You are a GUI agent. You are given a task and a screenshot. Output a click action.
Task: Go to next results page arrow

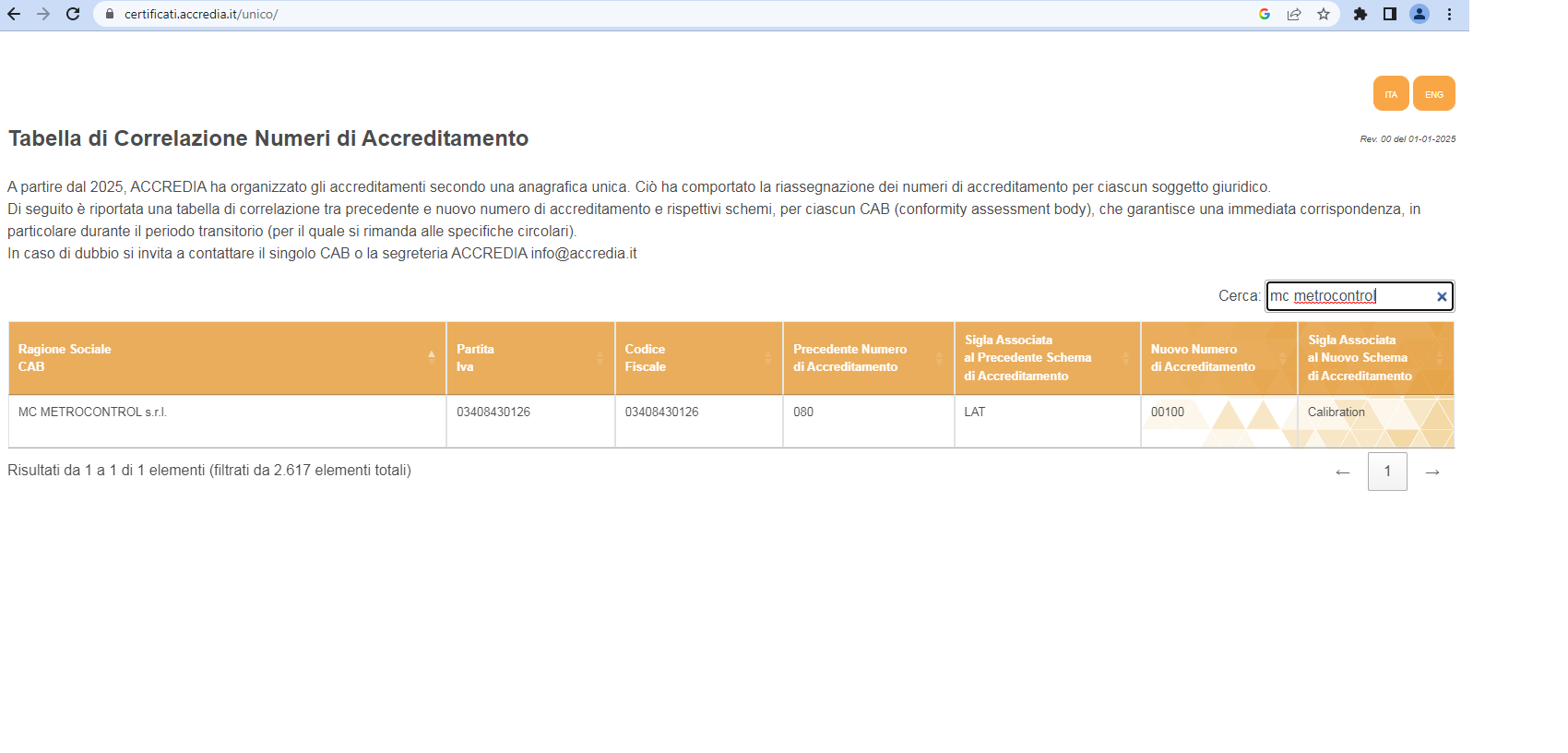1432,472
